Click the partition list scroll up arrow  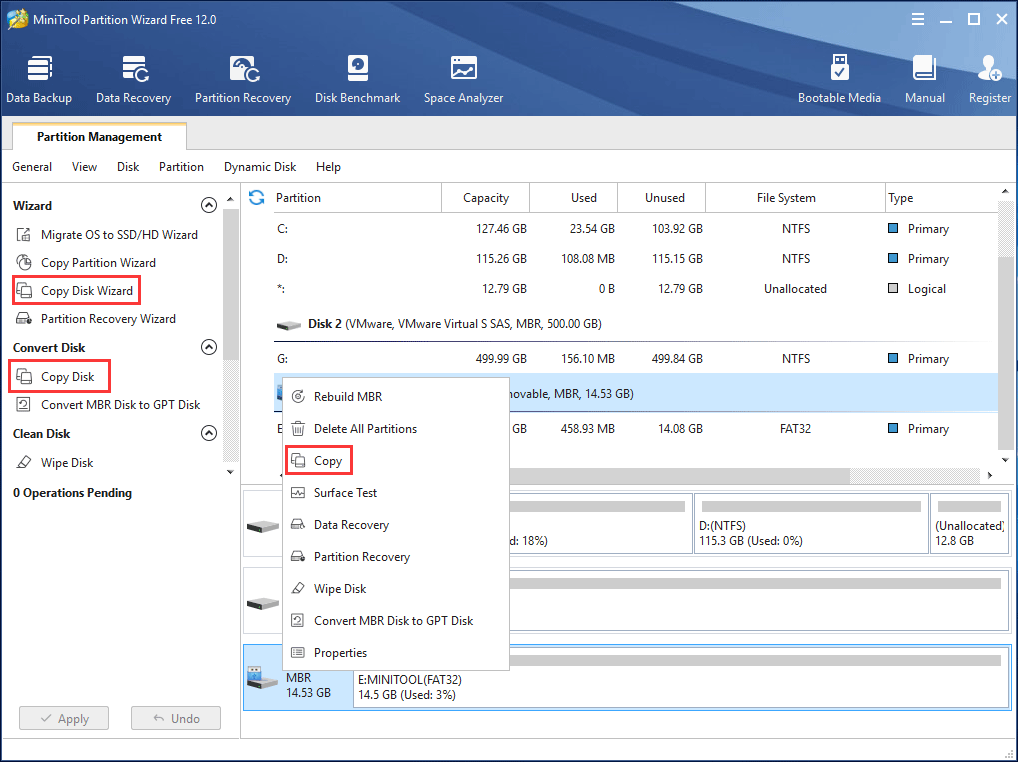1005,191
